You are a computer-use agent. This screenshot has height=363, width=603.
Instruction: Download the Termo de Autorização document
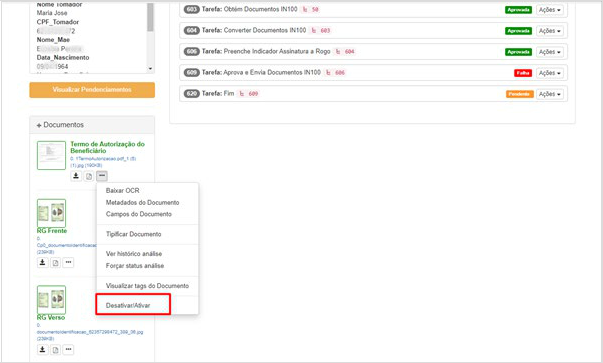76,176
